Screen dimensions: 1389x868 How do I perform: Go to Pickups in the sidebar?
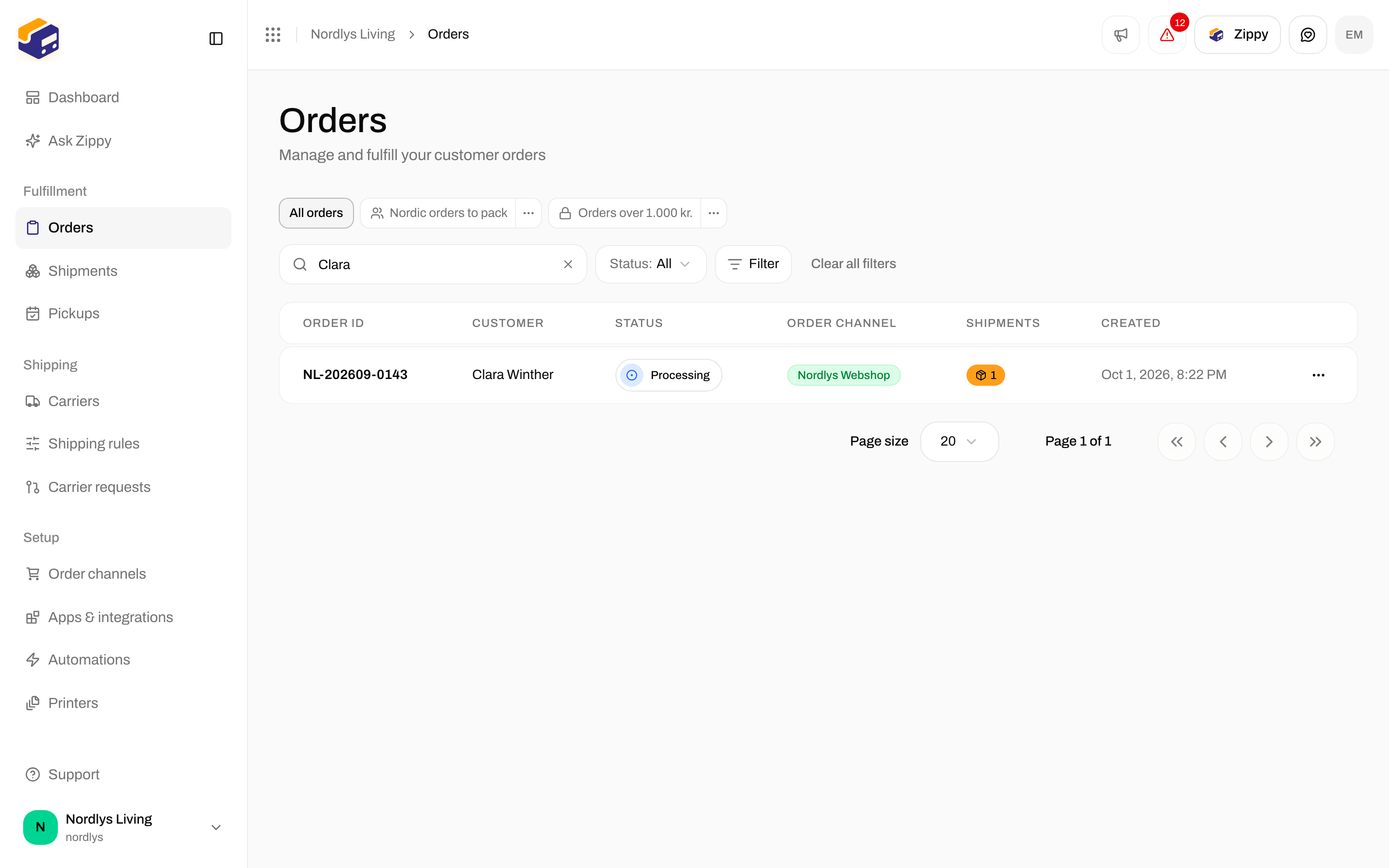[x=123, y=313]
